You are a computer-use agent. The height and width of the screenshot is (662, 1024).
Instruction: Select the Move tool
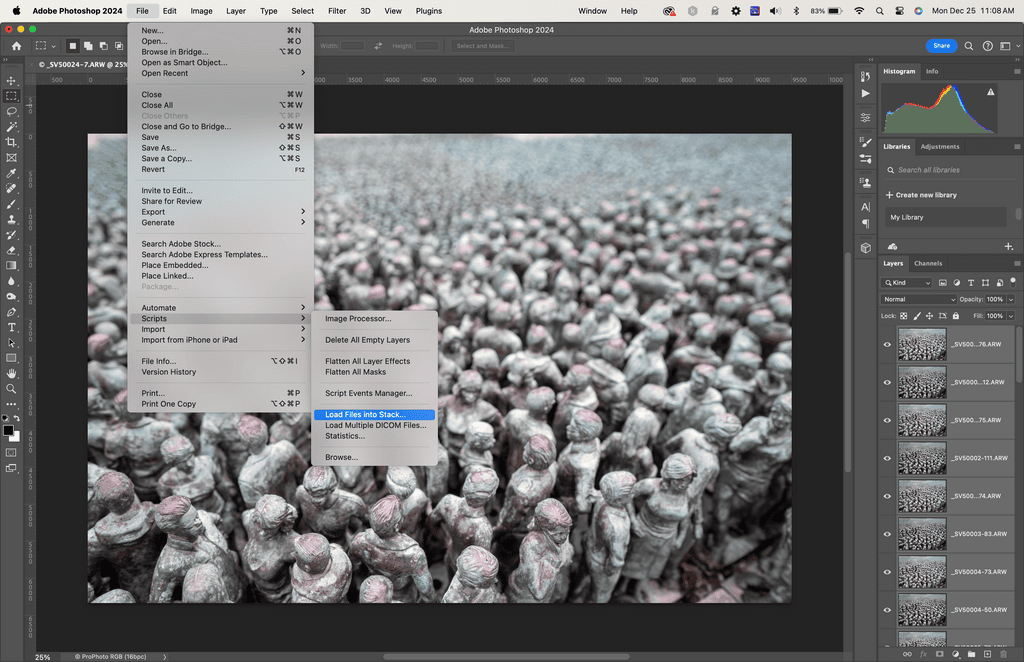coord(11,80)
